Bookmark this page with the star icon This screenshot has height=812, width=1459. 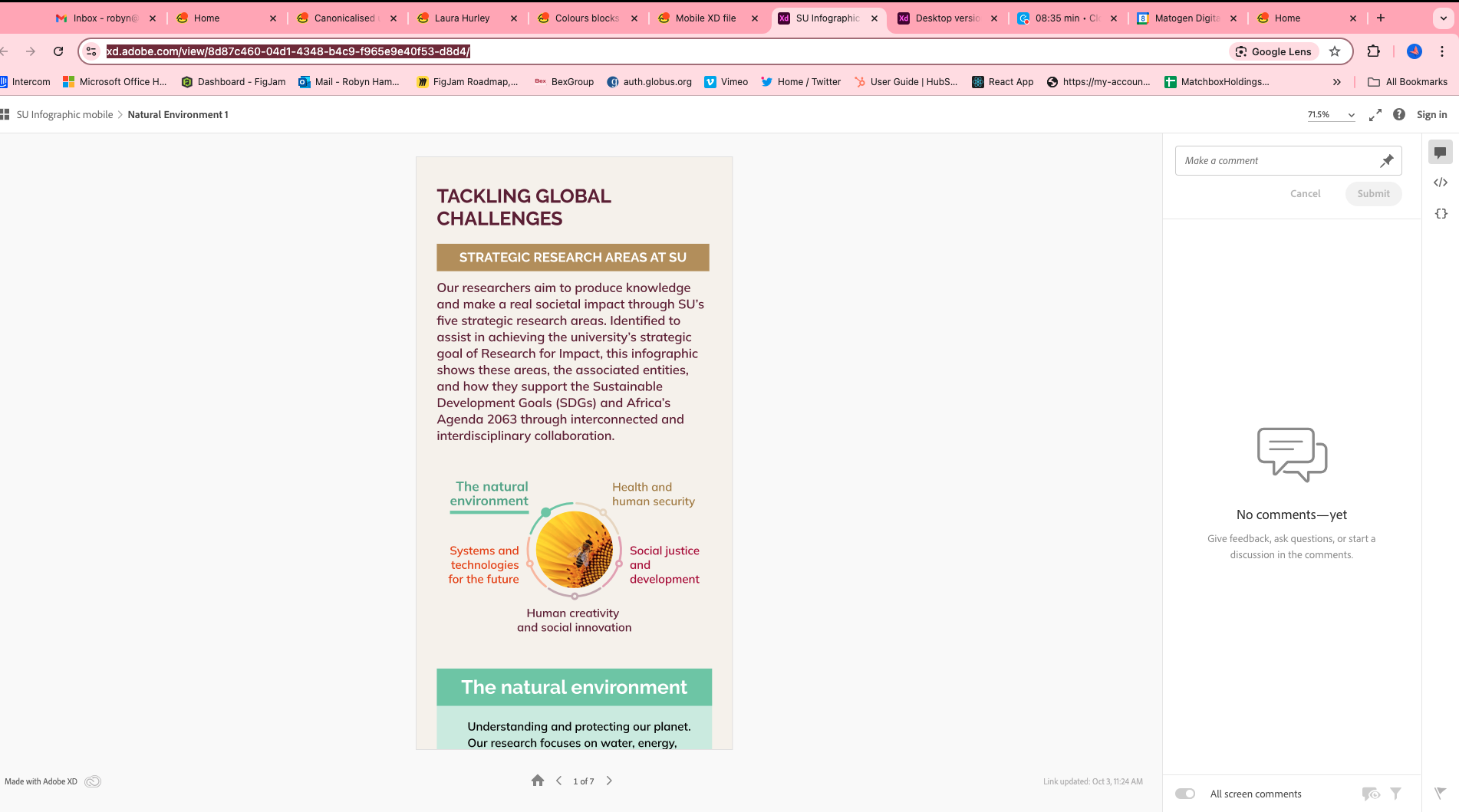[1335, 51]
